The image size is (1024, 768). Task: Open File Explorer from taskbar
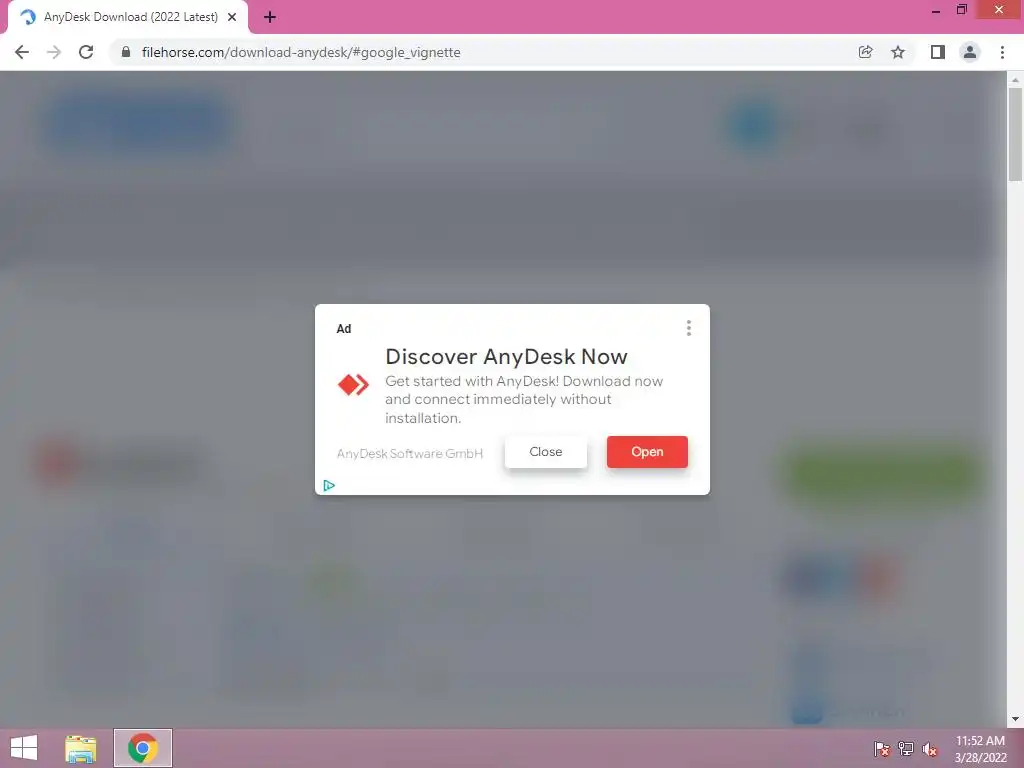[x=80, y=748]
